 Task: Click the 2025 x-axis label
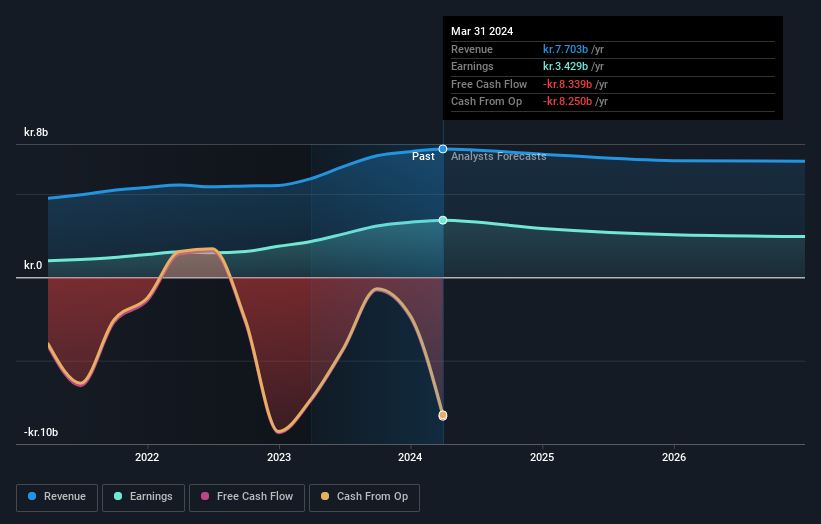click(x=542, y=457)
